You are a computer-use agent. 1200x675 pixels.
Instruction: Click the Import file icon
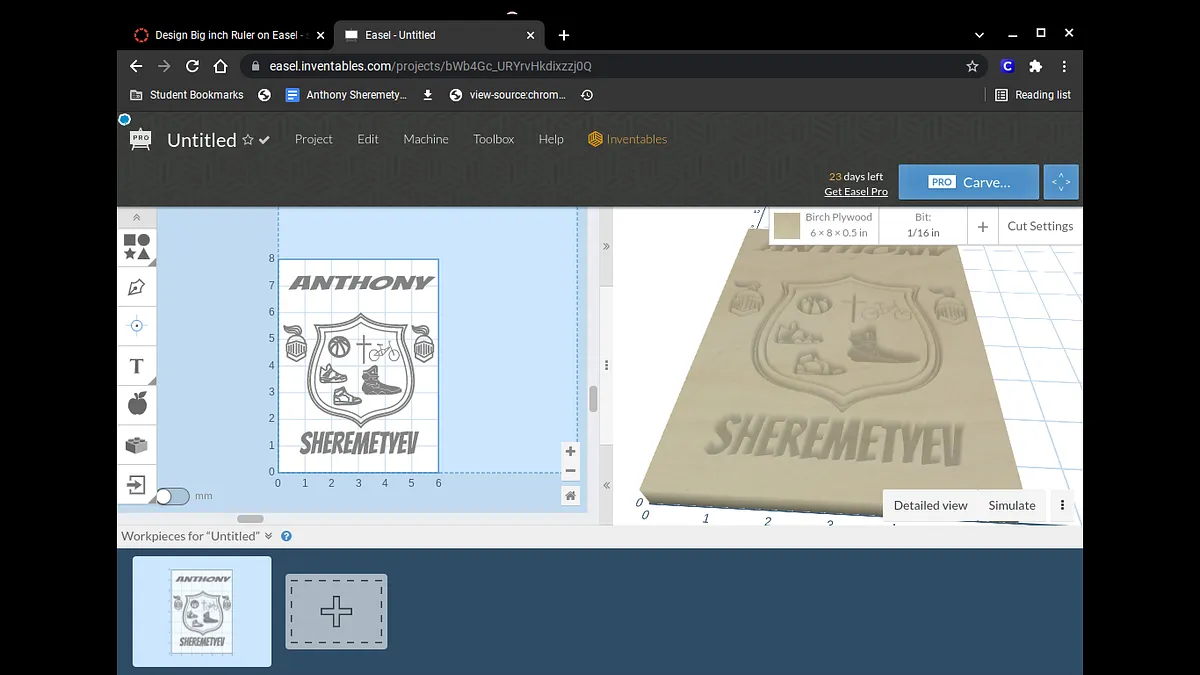click(x=137, y=485)
